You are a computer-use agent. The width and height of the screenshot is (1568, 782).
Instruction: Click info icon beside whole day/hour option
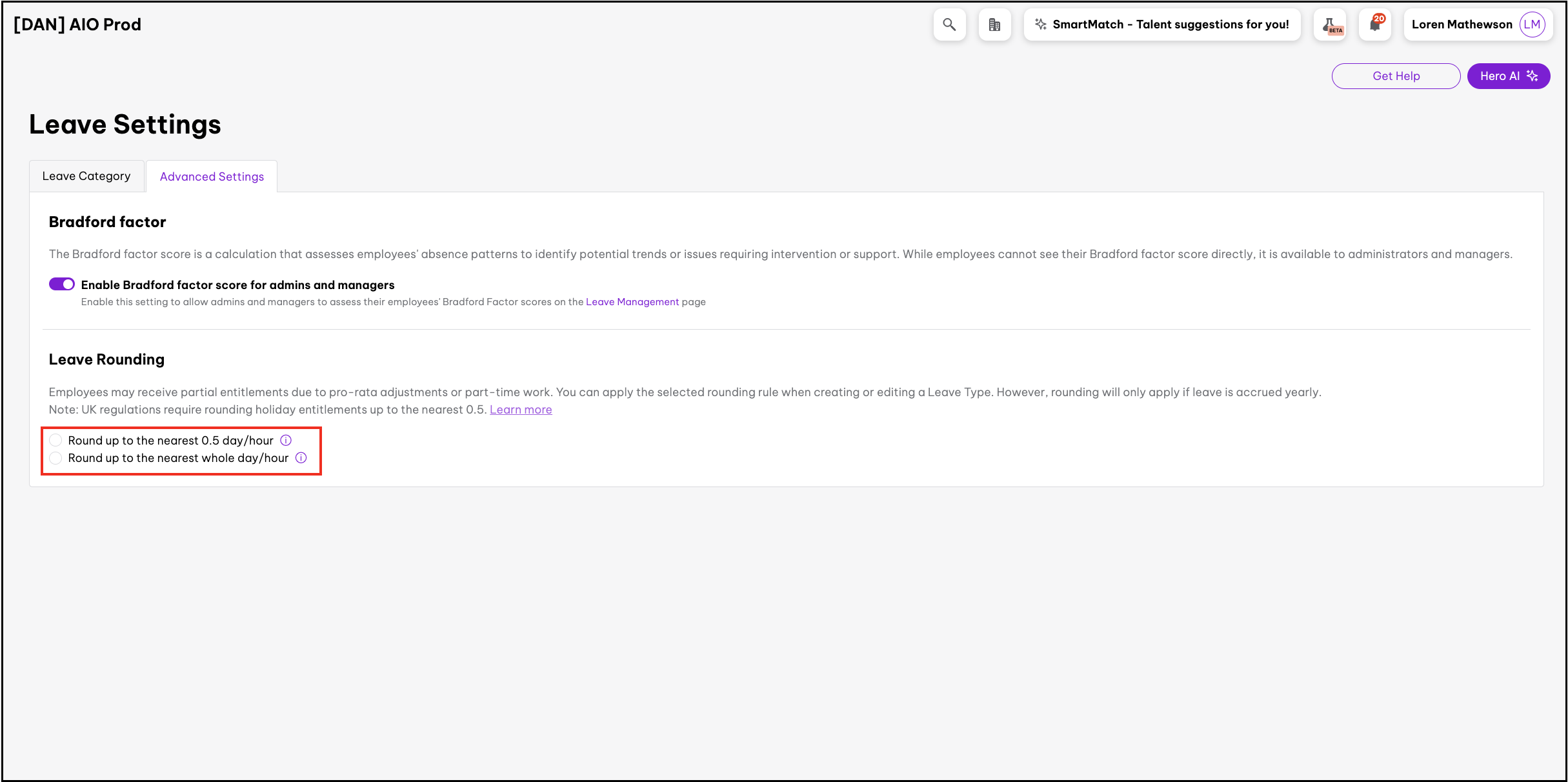pyautogui.click(x=301, y=457)
